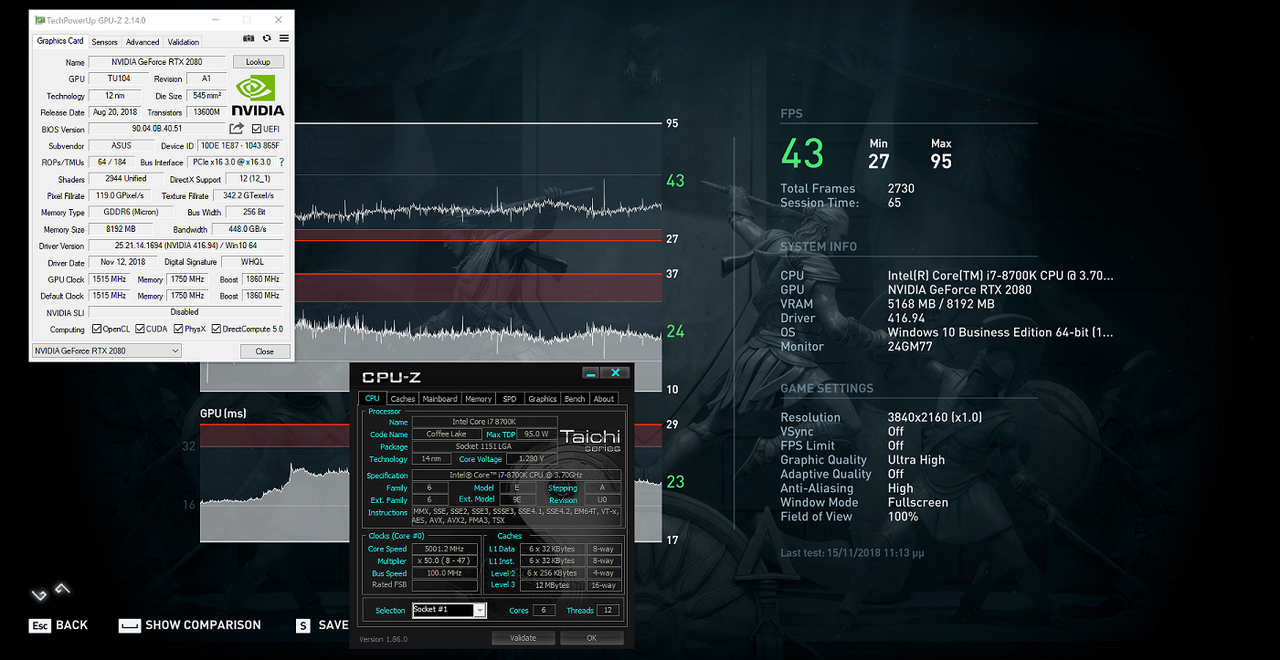Open the Memory tab in CPU-Z
1280x660 pixels.
478,399
